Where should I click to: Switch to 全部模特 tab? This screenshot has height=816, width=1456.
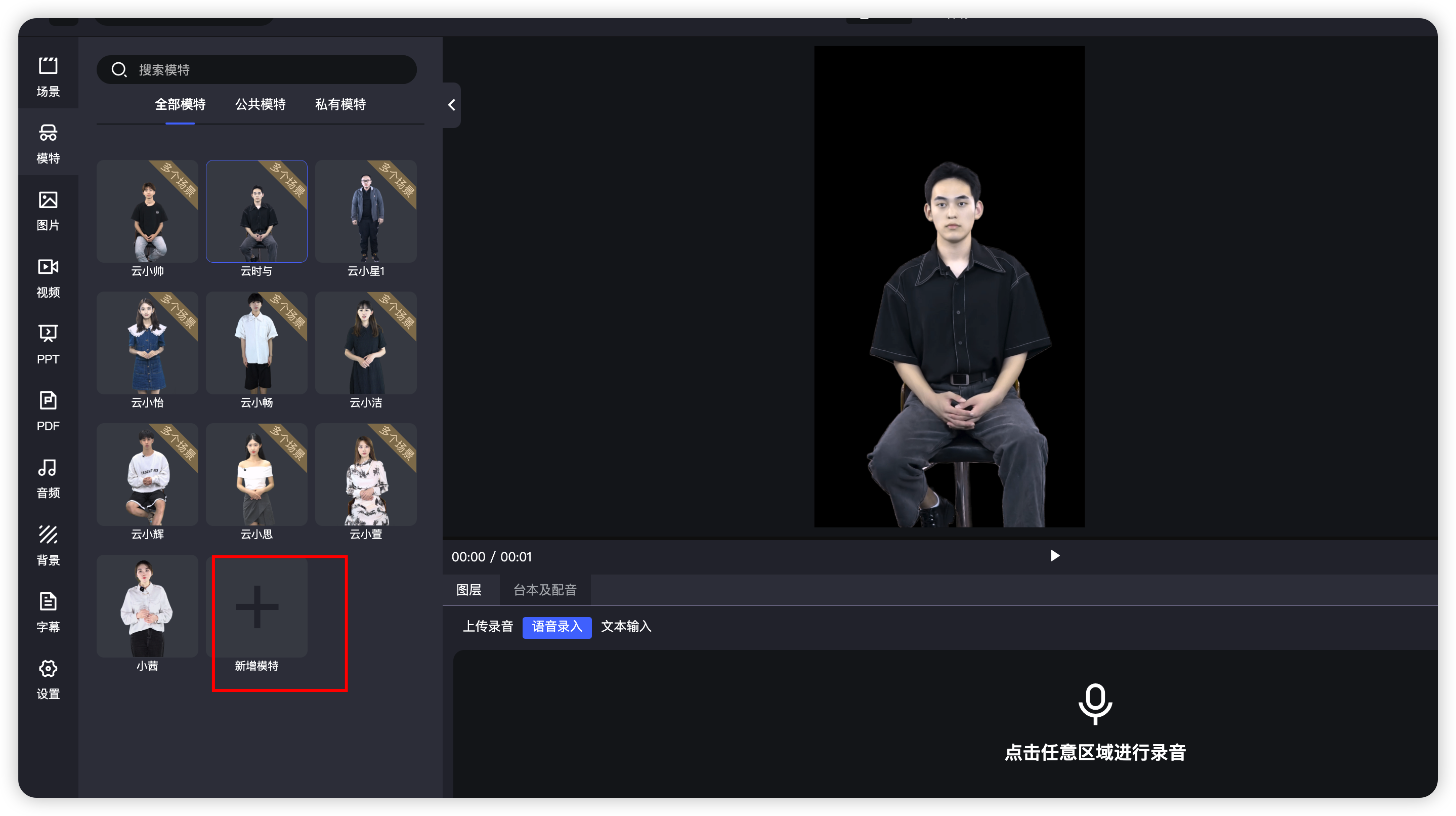[180, 104]
